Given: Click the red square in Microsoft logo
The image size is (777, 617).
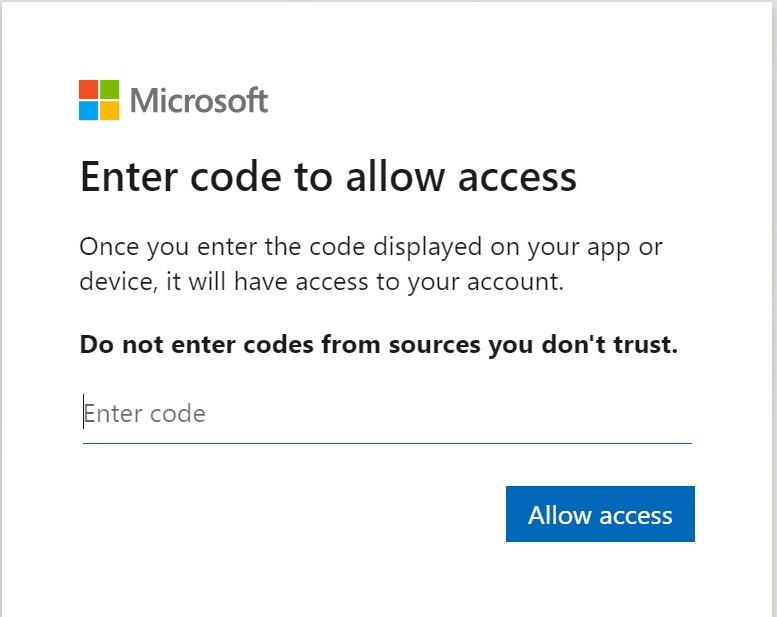Looking at the screenshot, I should [x=89, y=90].
